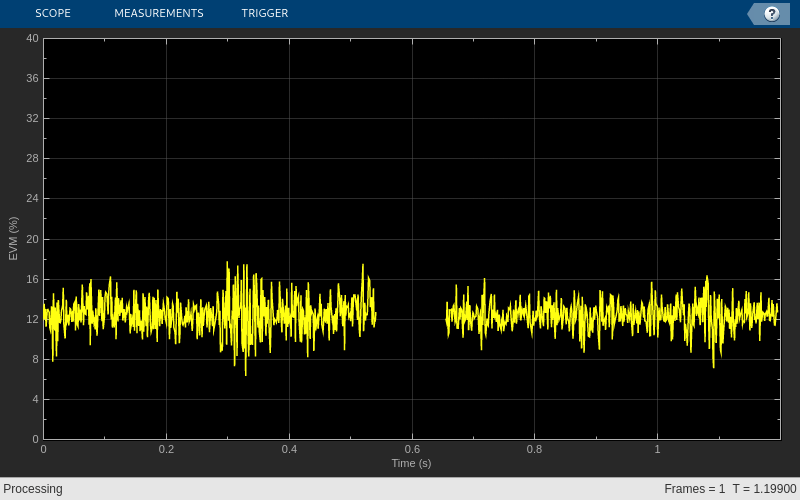Image resolution: width=800 pixels, height=500 pixels.
Task: Click the 'EVM (%)' y-axis label
Action: [x=13, y=238]
